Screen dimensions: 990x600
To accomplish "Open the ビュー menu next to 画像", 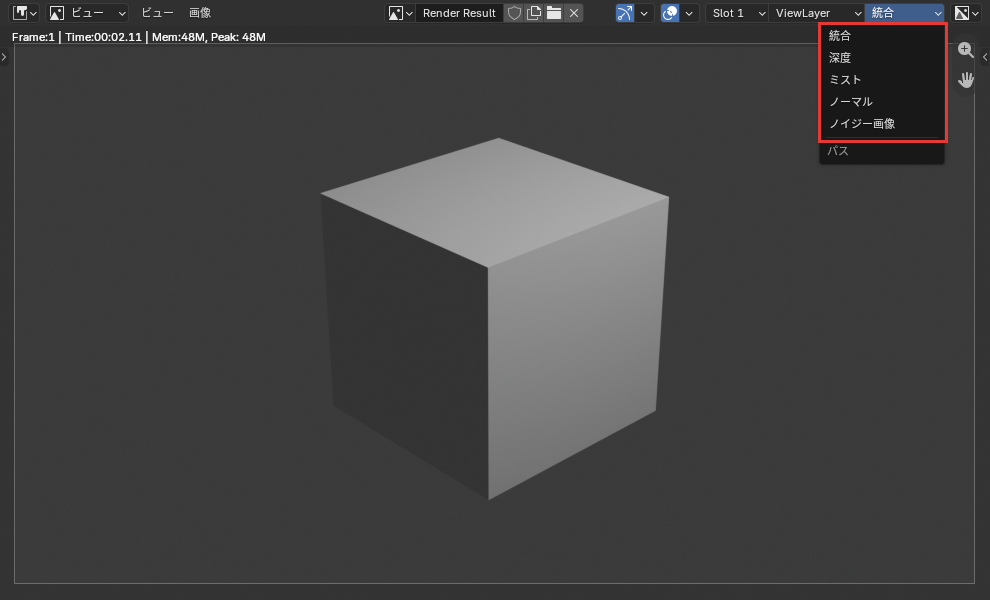I will click(157, 13).
